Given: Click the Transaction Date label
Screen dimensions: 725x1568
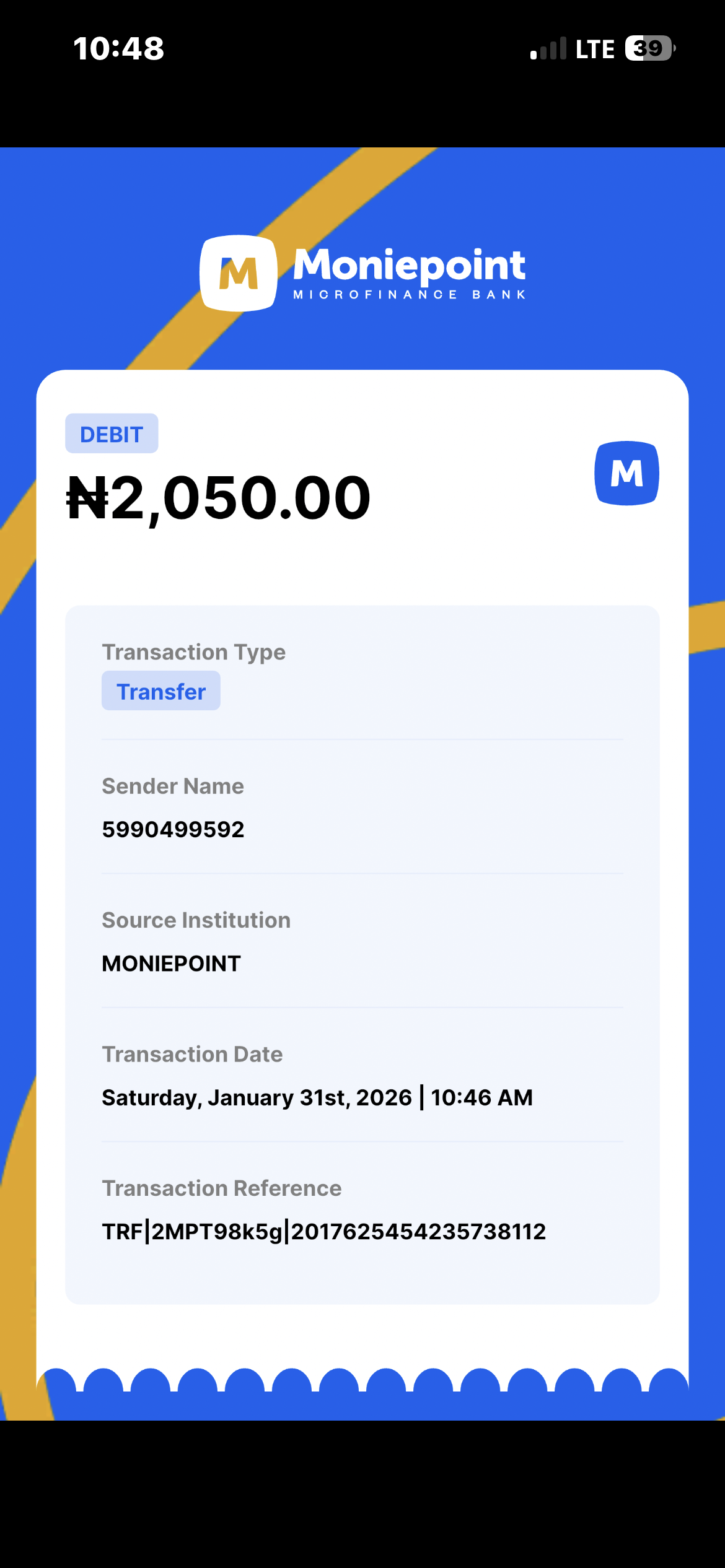Looking at the screenshot, I should pyautogui.click(x=192, y=1054).
